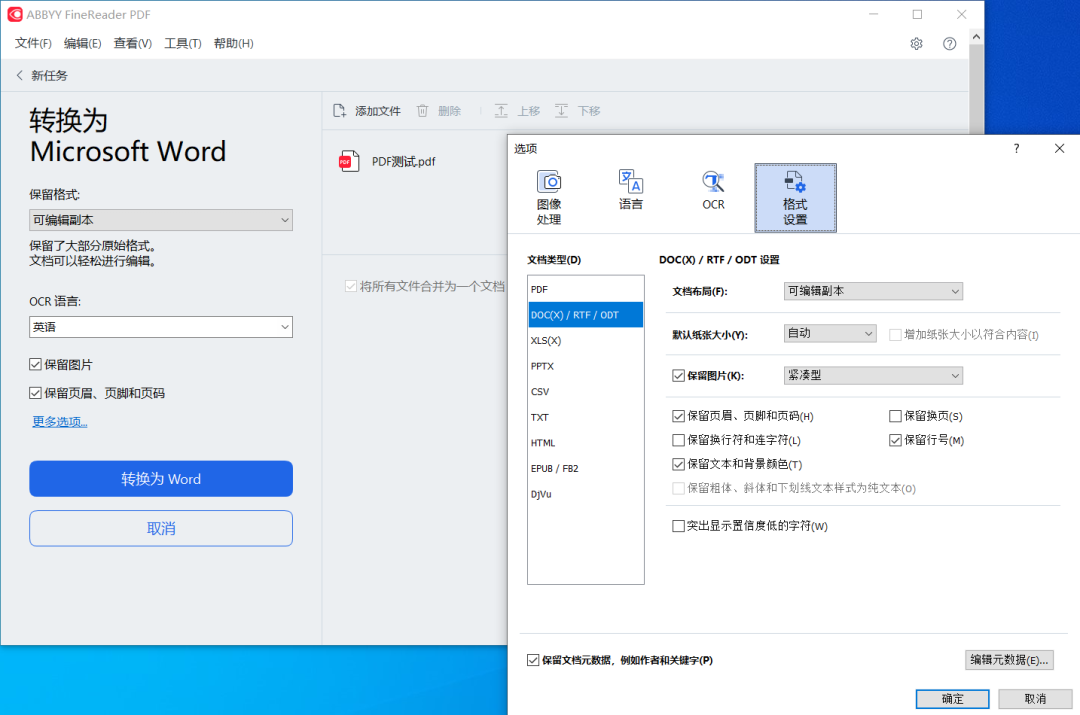The image size is (1080, 715).
Task: Open 文档布局(F) dropdown
Action: coord(873,291)
